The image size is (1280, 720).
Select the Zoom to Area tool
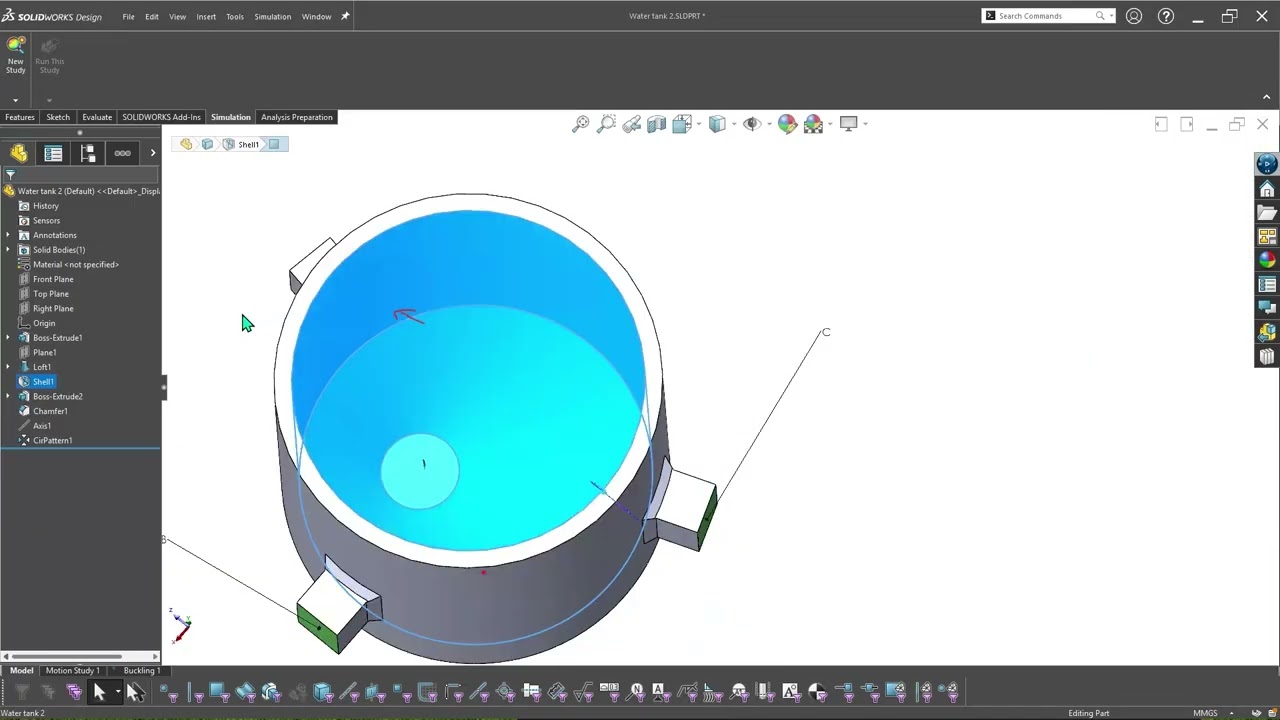606,124
